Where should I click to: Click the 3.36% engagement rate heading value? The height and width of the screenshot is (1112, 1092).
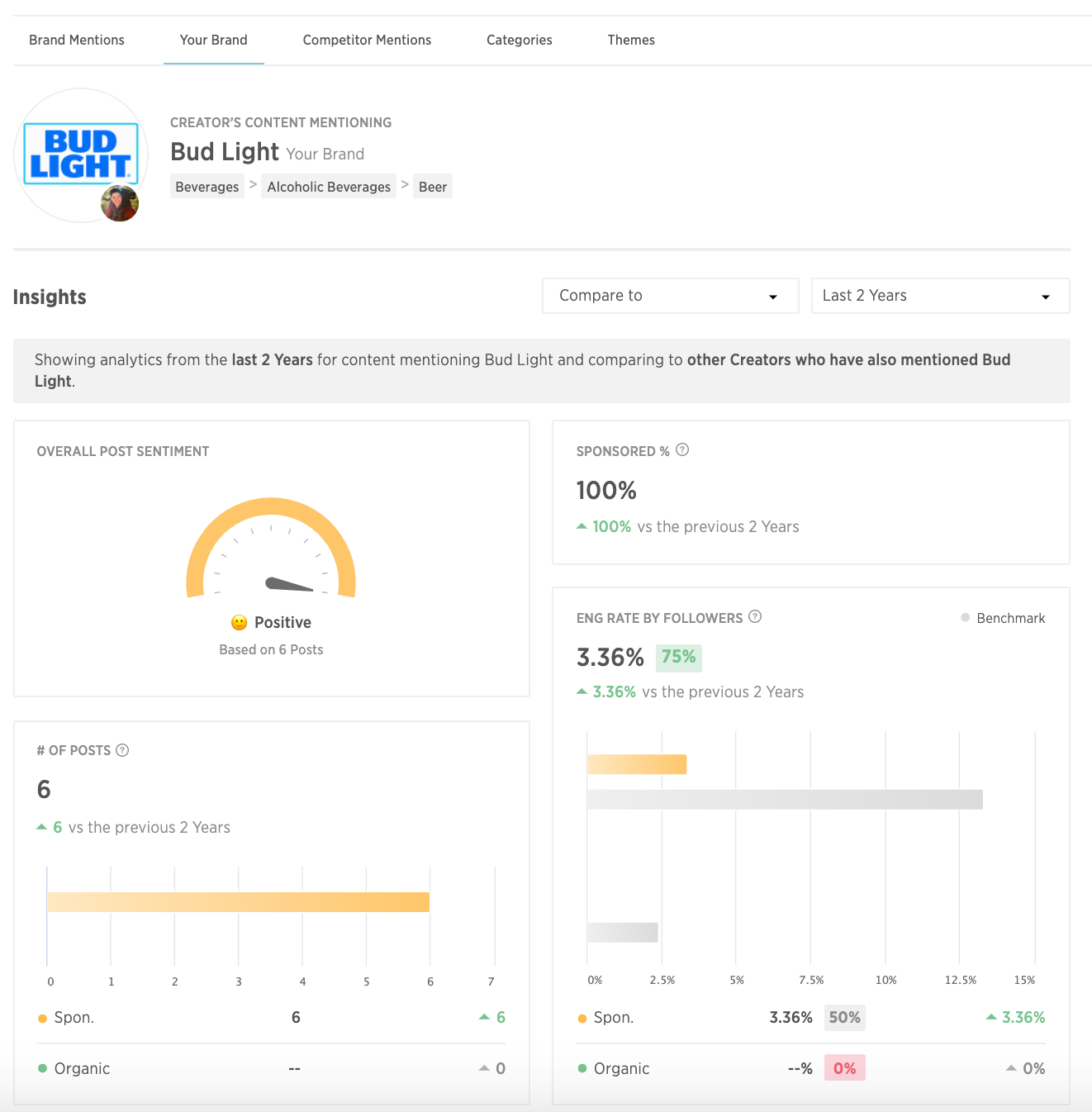pos(610,658)
